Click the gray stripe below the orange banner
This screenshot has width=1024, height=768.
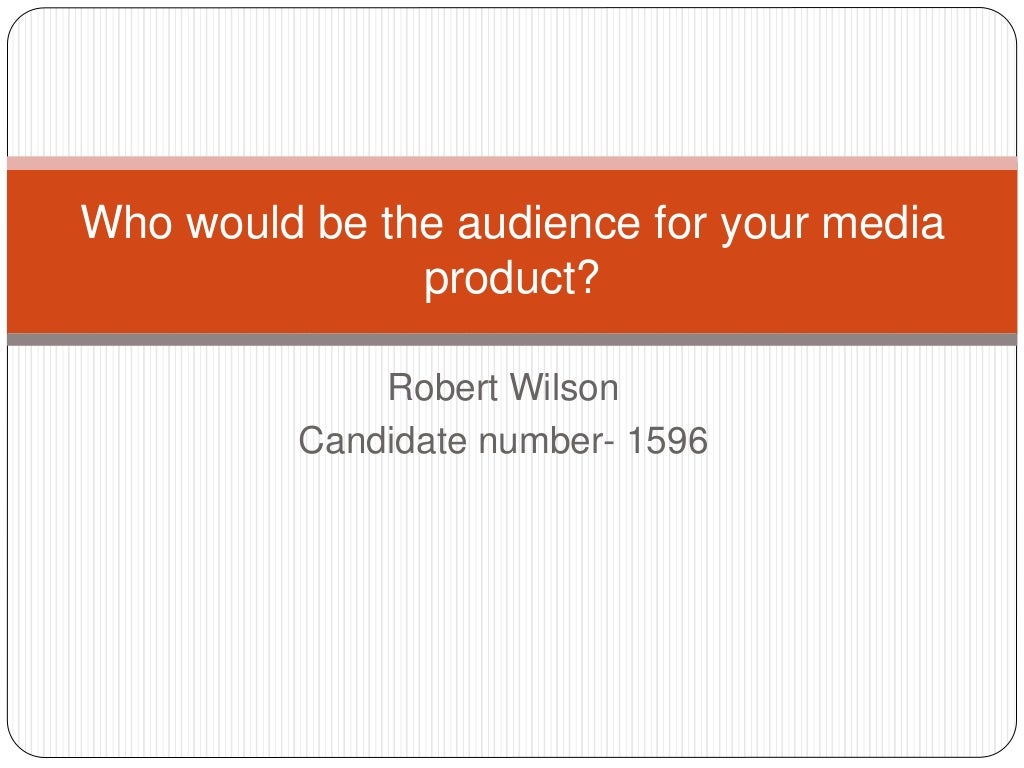(x=512, y=340)
